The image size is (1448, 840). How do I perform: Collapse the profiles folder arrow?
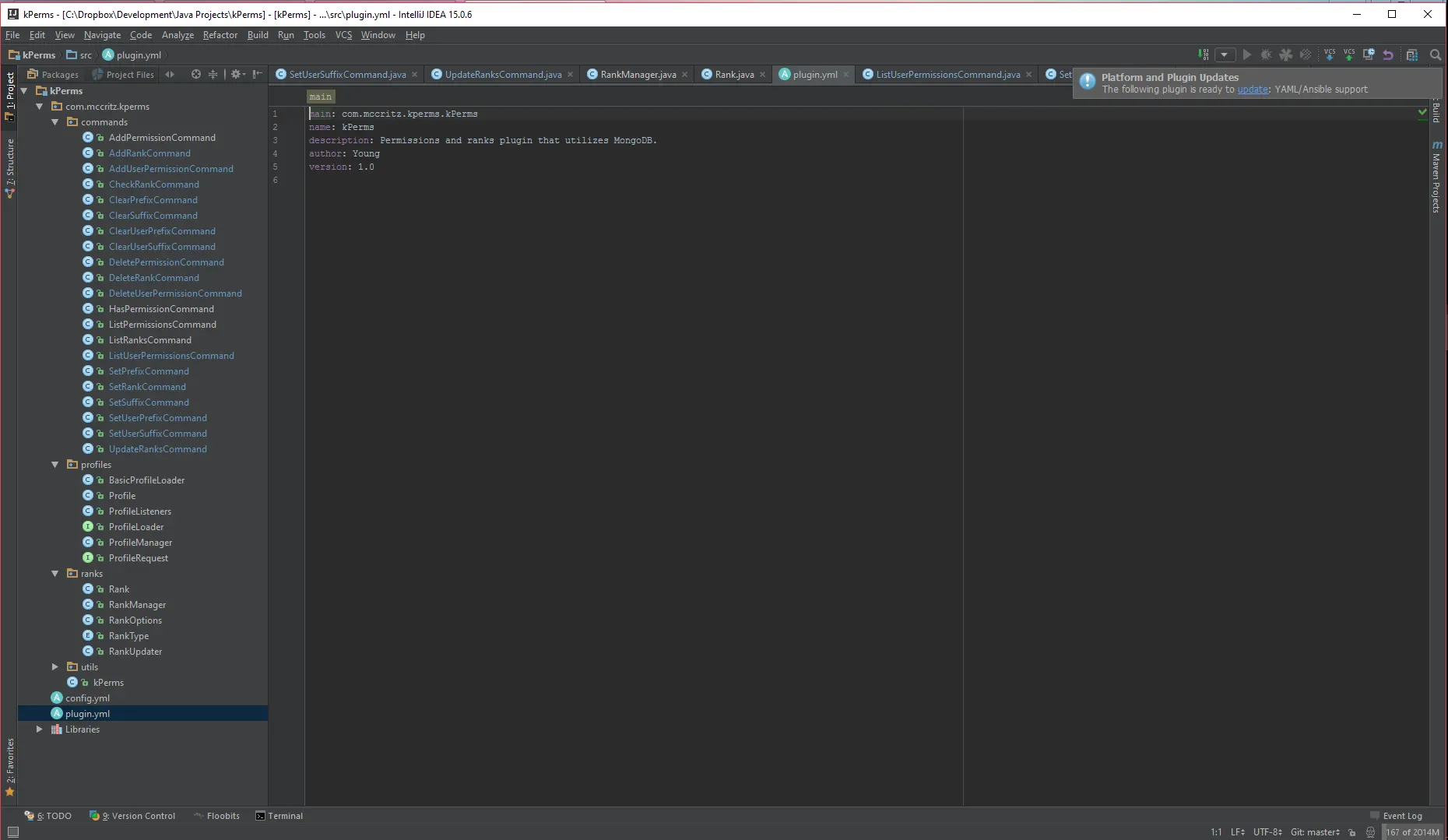(55, 465)
